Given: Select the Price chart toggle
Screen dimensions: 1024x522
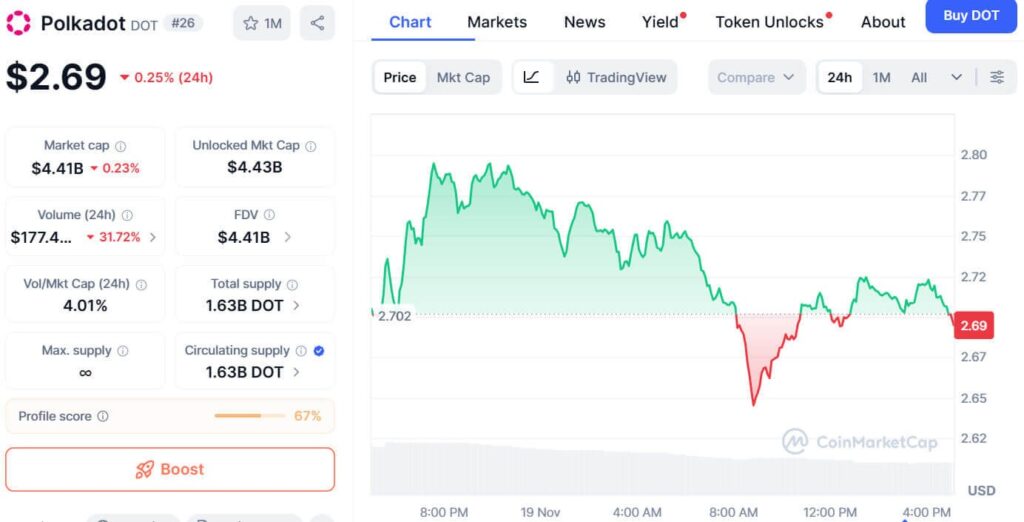Looking at the screenshot, I should tap(400, 77).
